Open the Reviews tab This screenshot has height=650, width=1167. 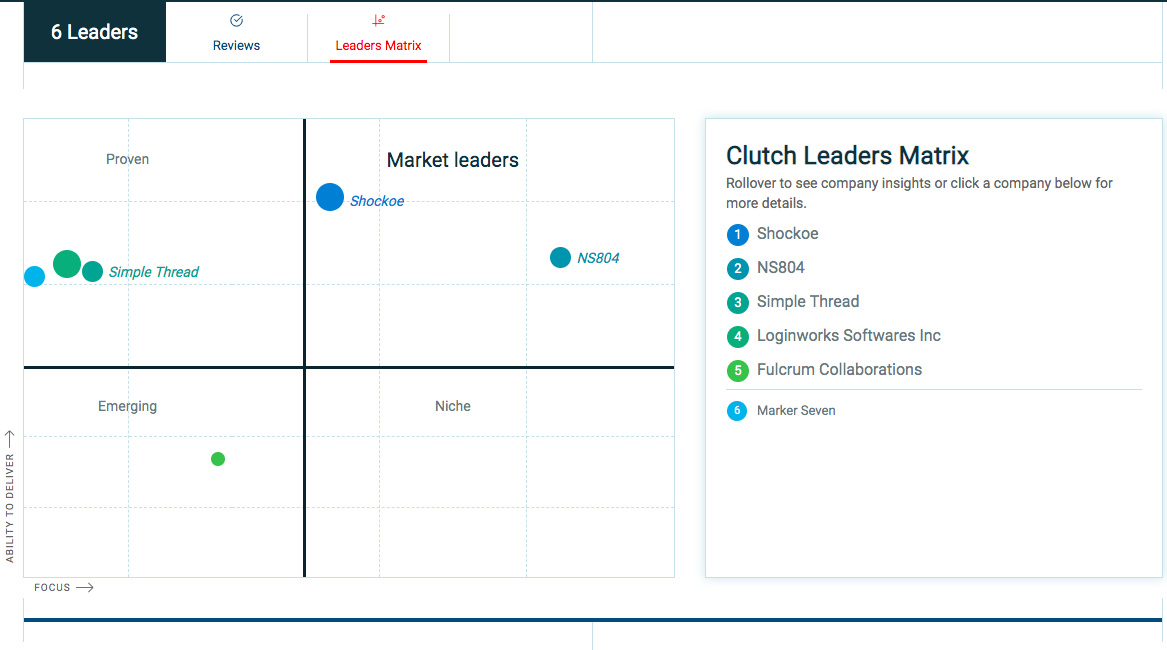(236, 32)
